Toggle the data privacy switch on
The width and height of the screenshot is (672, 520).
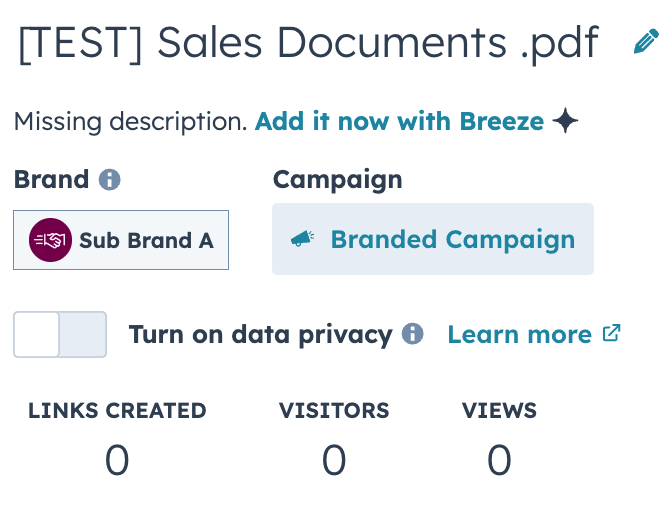tap(59, 334)
